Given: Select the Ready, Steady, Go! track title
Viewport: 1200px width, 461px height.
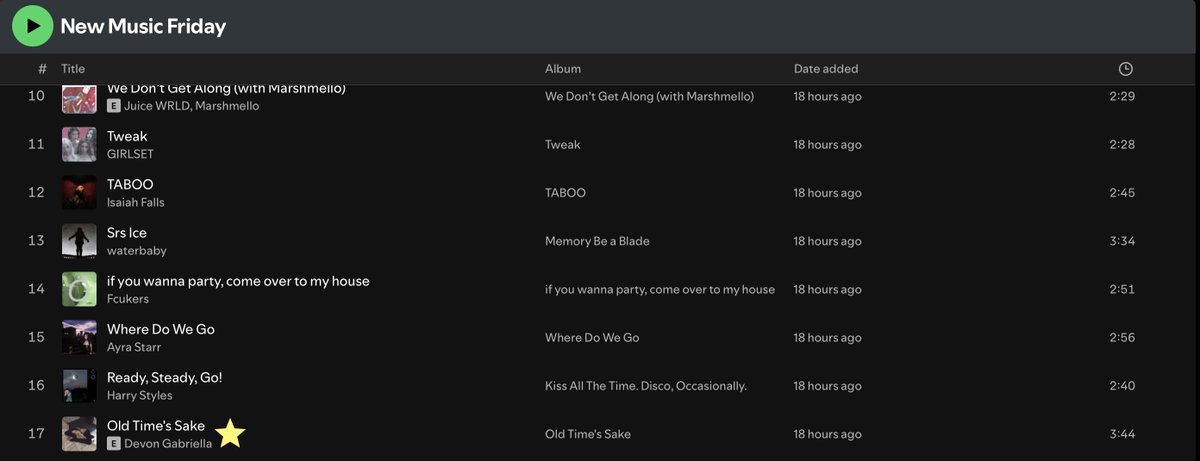Looking at the screenshot, I should click(x=165, y=377).
